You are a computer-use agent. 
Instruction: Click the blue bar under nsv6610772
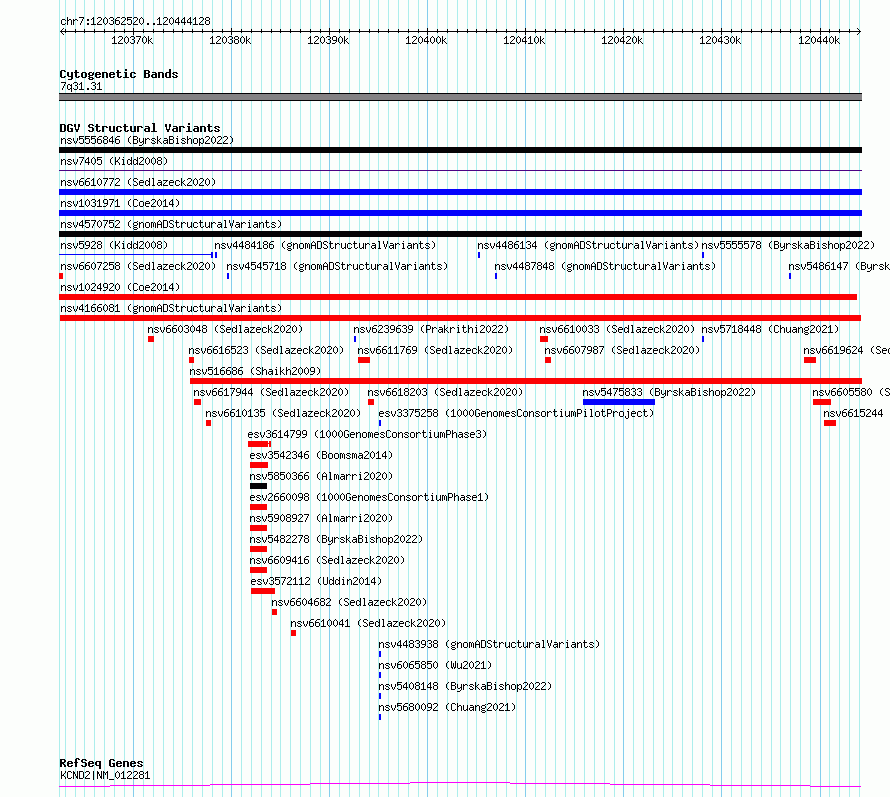click(460, 192)
